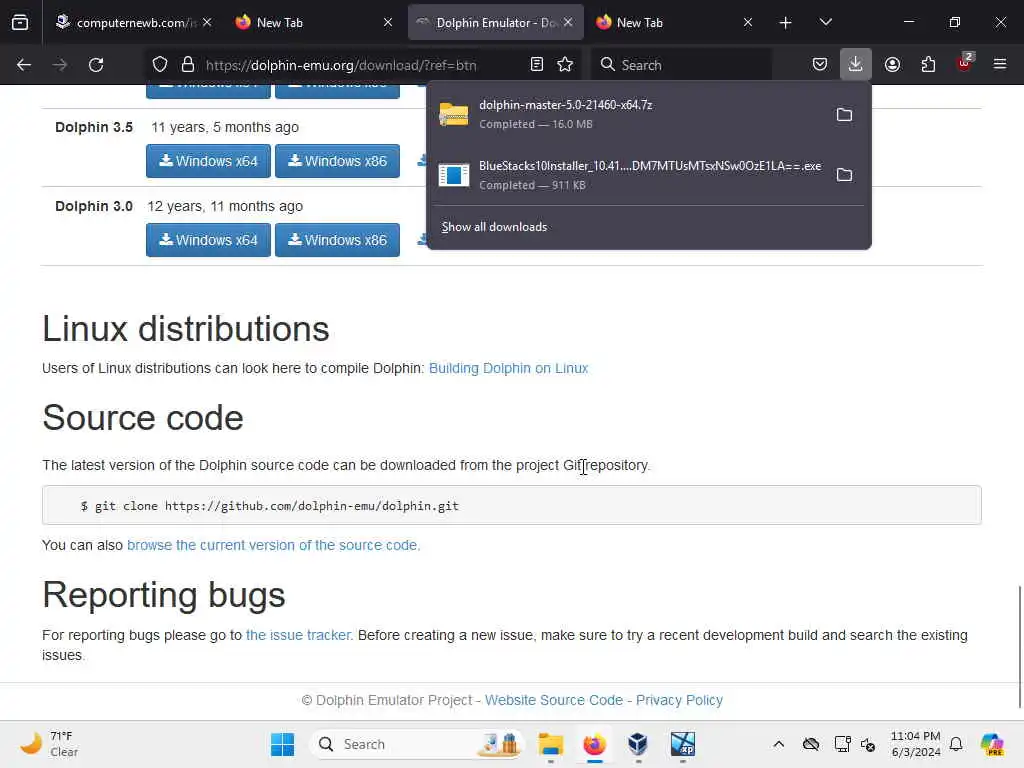Close the downloads panel via toolbar button

(856, 65)
